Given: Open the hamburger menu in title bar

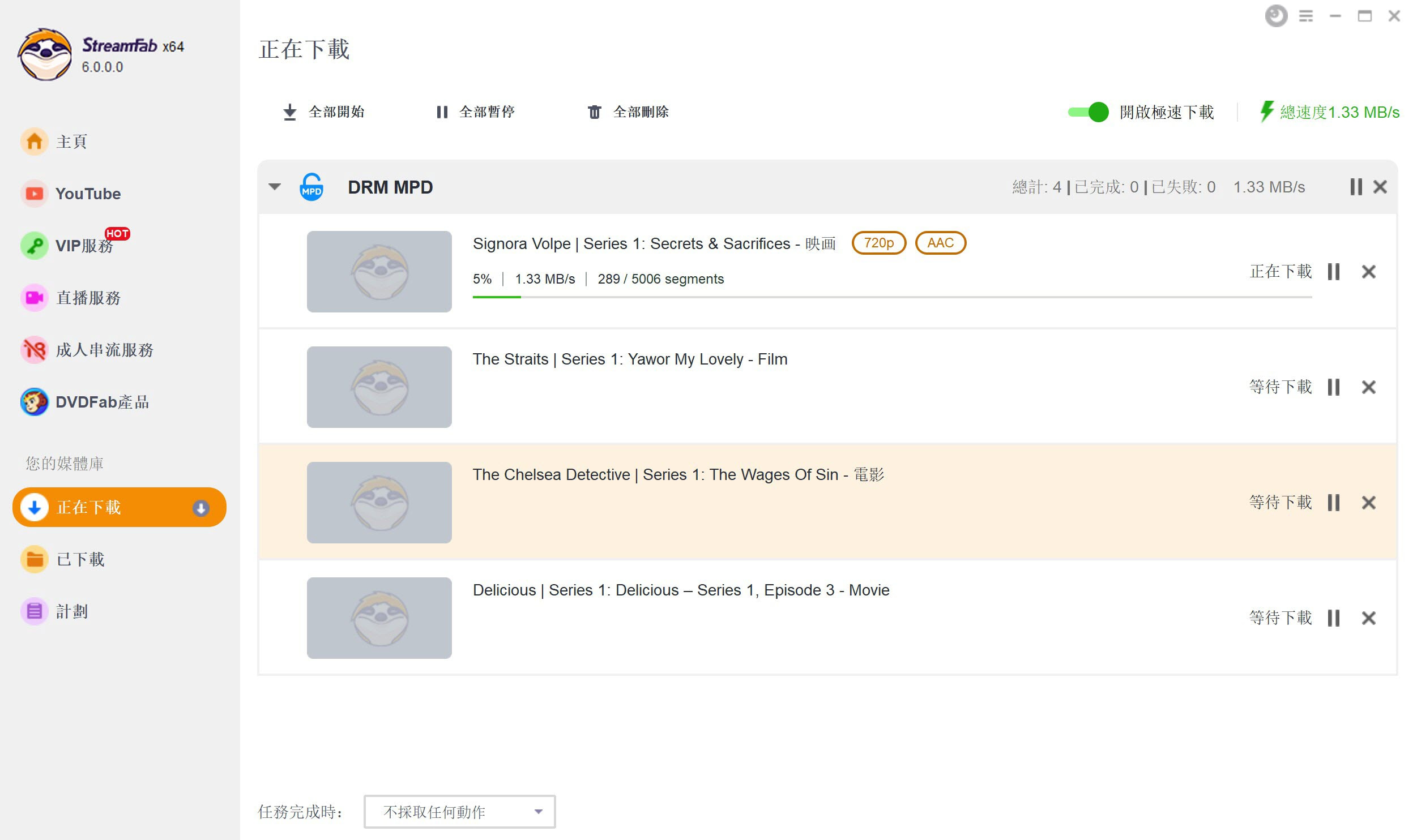Looking at the screenshot, I should [1305, 16].
